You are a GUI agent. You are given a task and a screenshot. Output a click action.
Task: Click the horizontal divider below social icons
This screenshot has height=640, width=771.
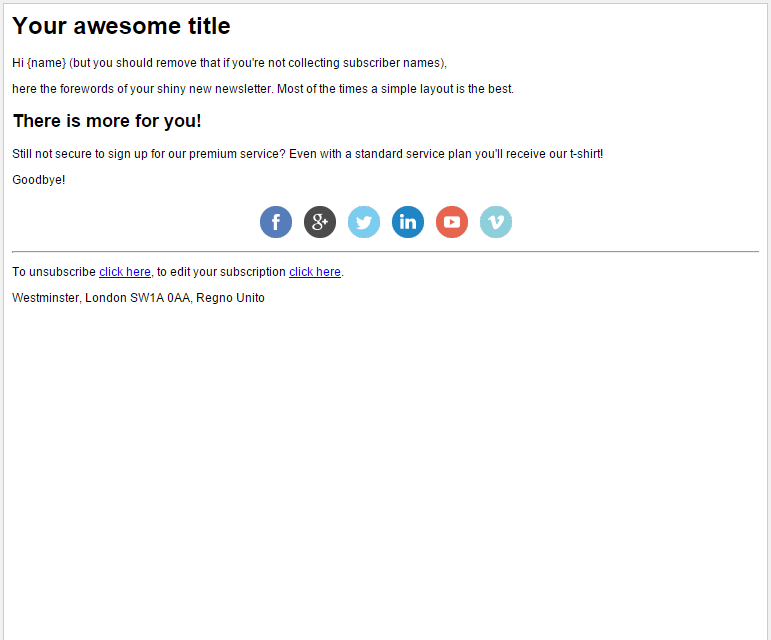tap(385, 252)
